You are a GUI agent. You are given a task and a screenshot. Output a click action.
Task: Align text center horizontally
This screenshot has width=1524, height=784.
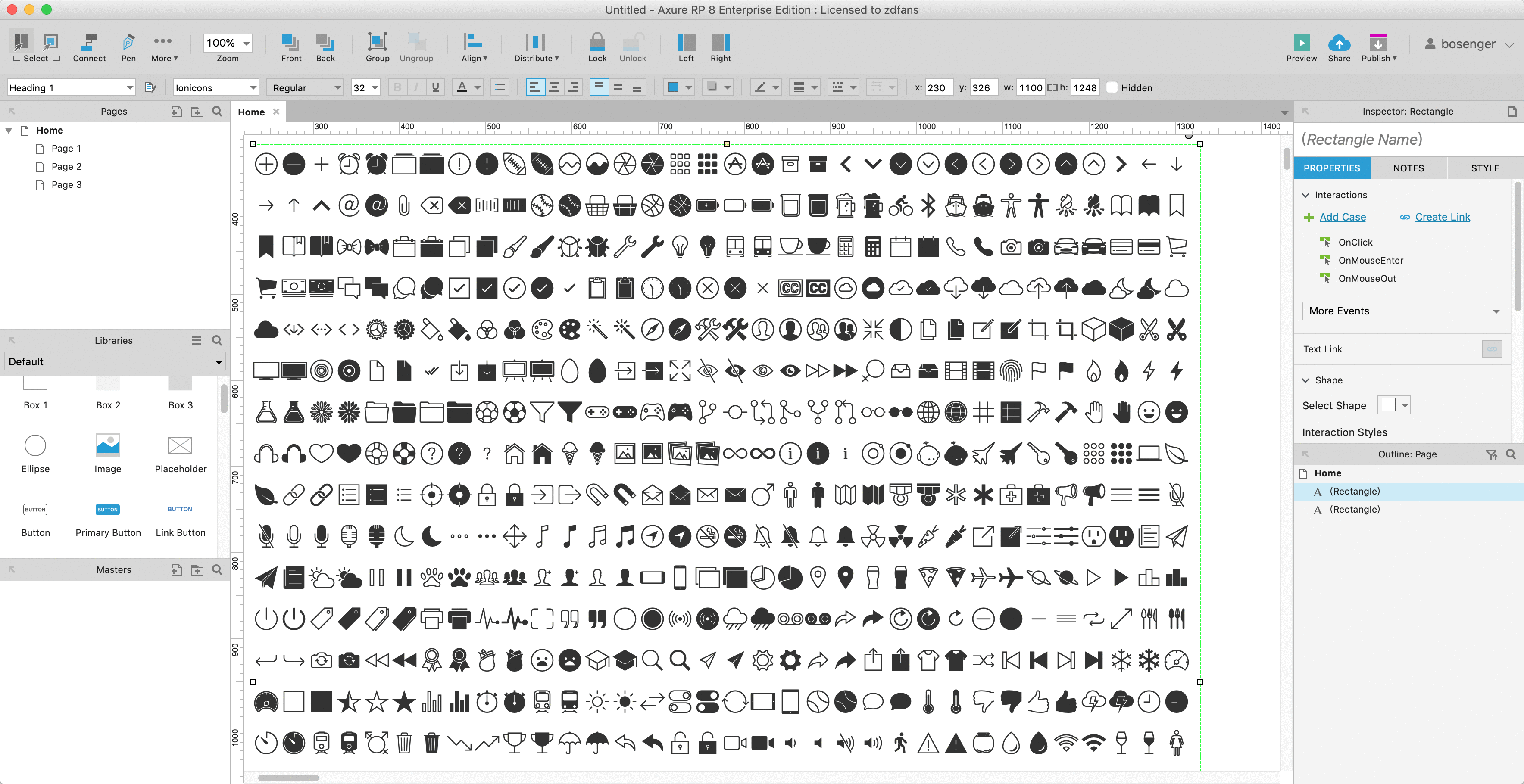(x=554, y=87)
